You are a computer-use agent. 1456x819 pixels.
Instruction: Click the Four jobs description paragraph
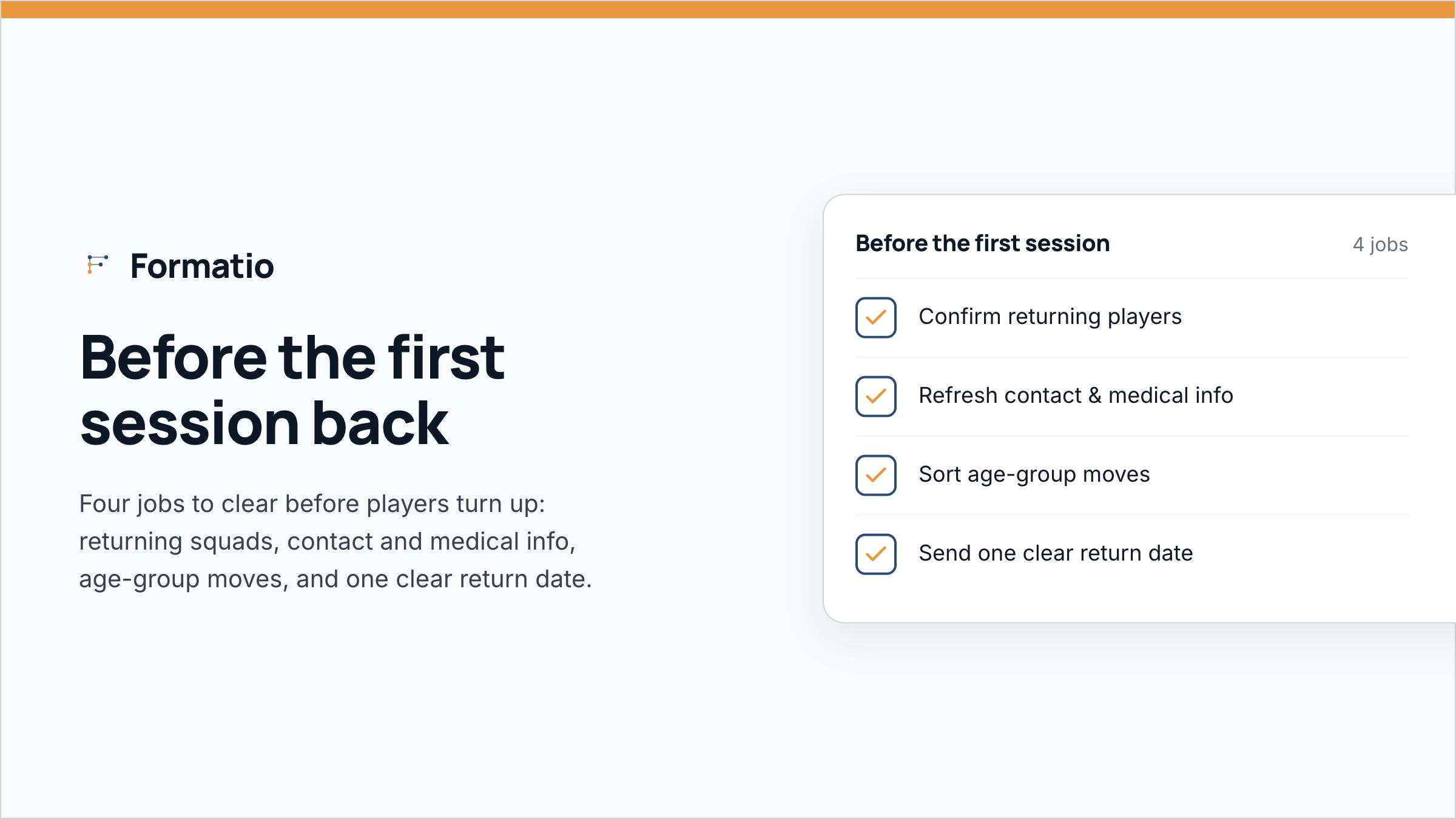335,541
